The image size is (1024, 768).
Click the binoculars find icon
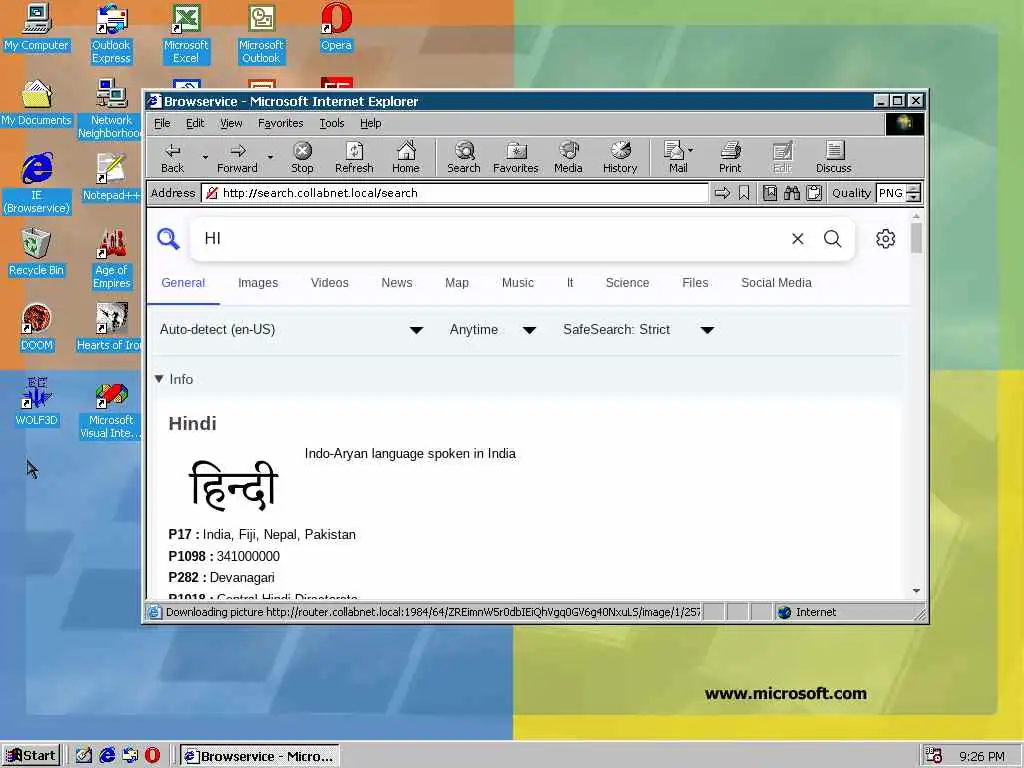click(792, 193)
